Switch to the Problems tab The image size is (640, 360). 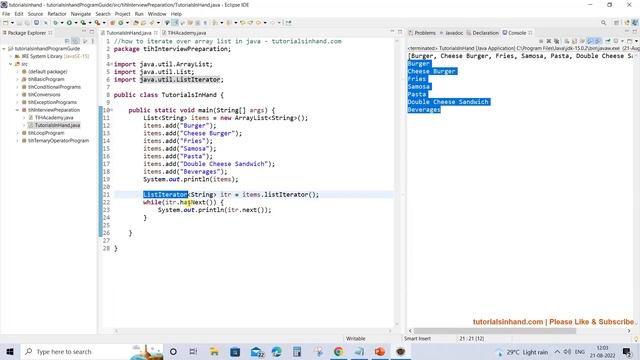[422, 33]
